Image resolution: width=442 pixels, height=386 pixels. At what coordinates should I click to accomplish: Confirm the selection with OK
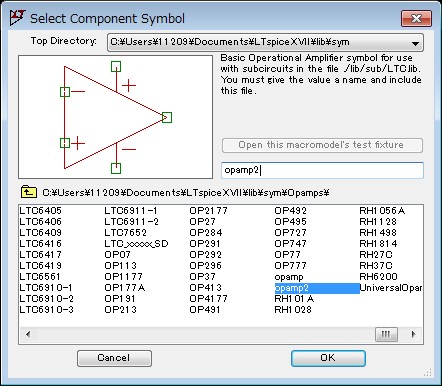click(x=328, y=358)
